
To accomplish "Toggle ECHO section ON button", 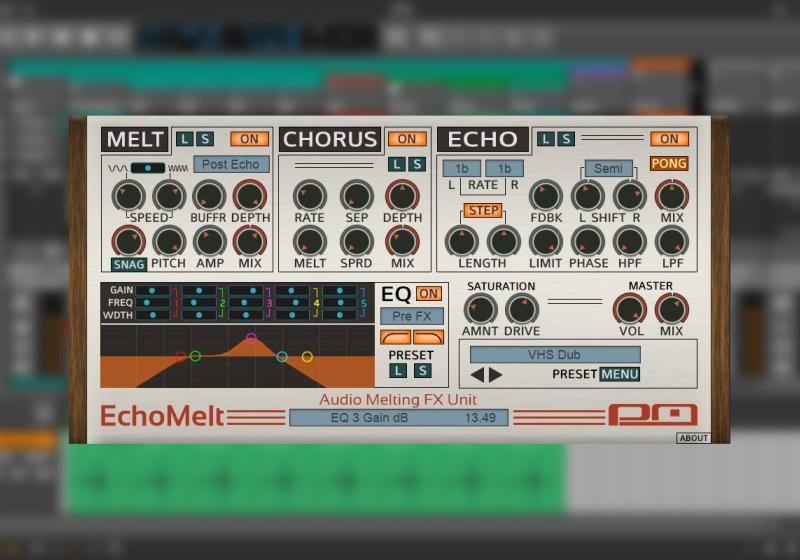I will point(669,139).
